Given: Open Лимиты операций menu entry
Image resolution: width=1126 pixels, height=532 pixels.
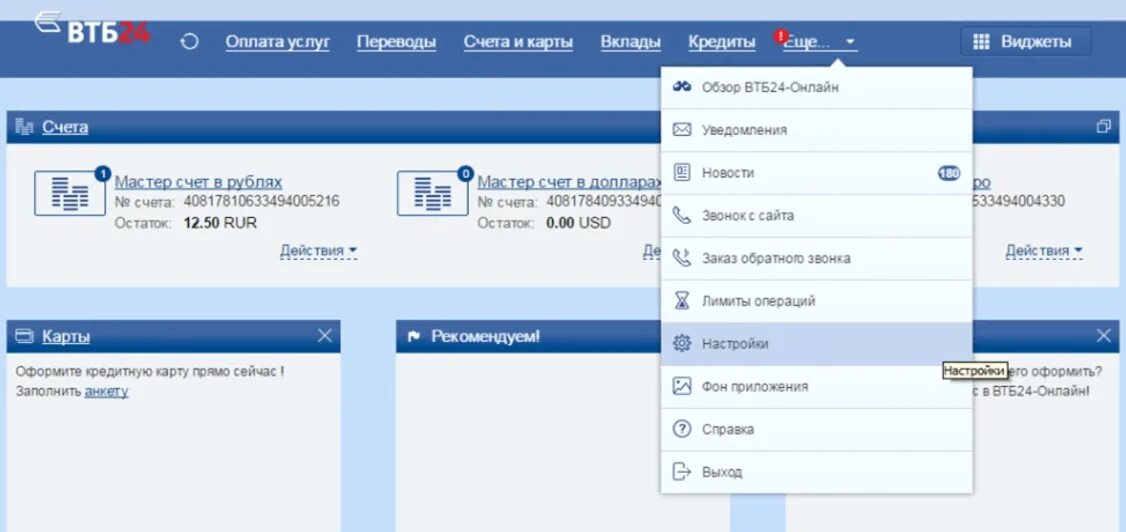Looking at the screenshot, I should coord(816,301).
